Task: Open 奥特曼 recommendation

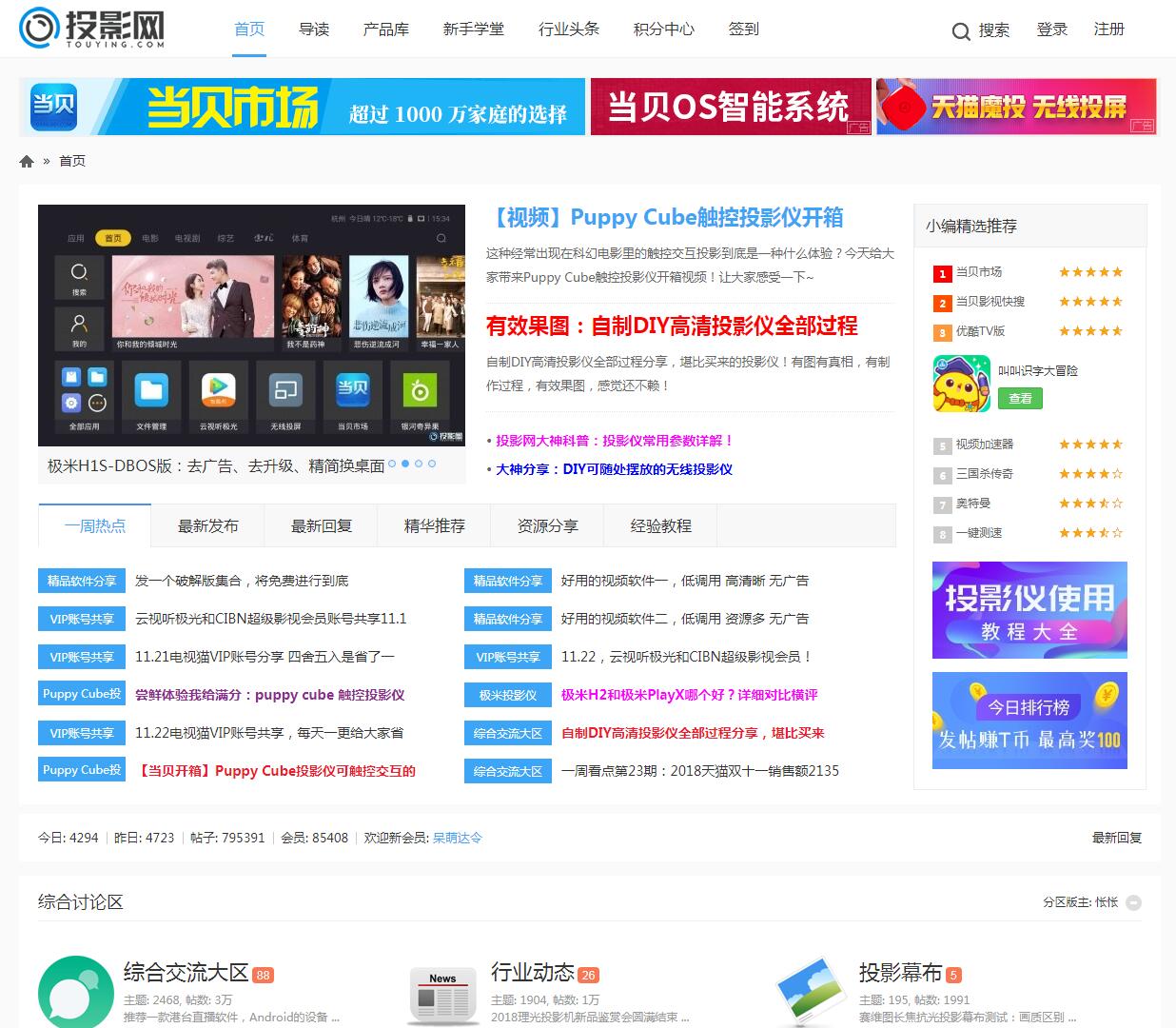Action: (973, 504)
